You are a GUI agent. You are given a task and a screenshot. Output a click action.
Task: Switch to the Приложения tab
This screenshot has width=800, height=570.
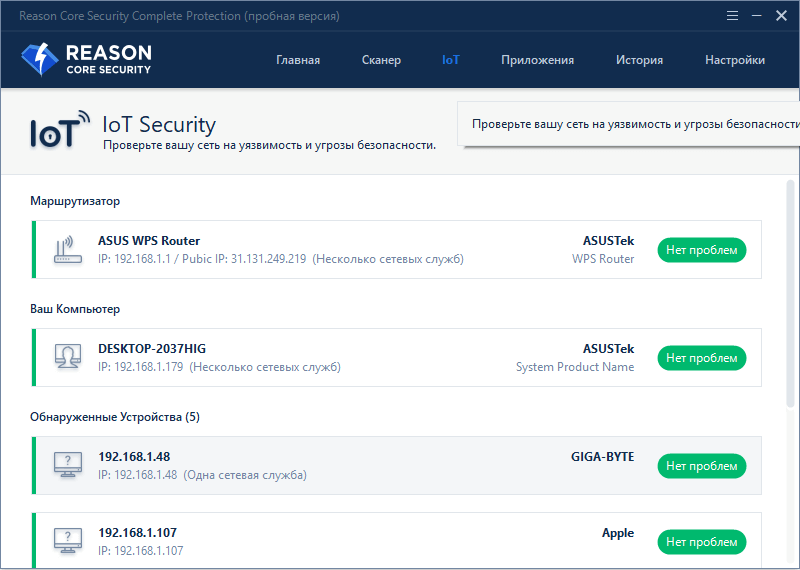pos(537,60)
